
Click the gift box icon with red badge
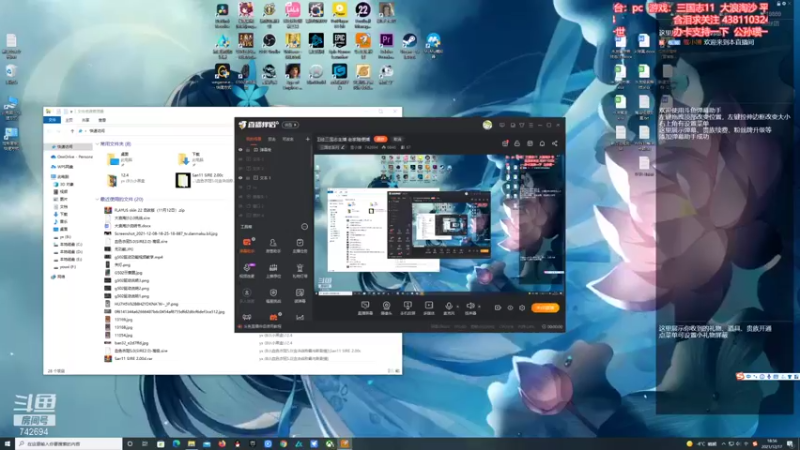[x=505, y=143]
